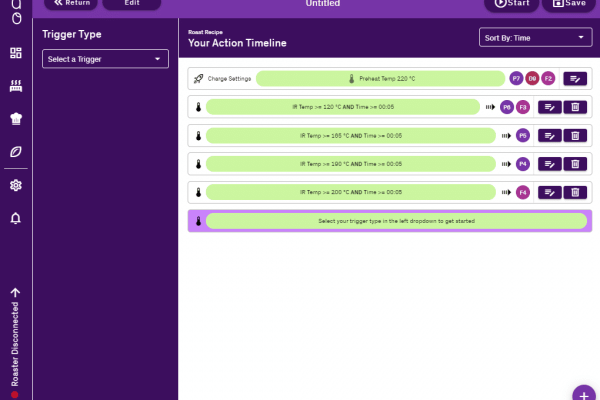
Task: Open the Select a Trigger dropdown
Action: click(105, 60)
